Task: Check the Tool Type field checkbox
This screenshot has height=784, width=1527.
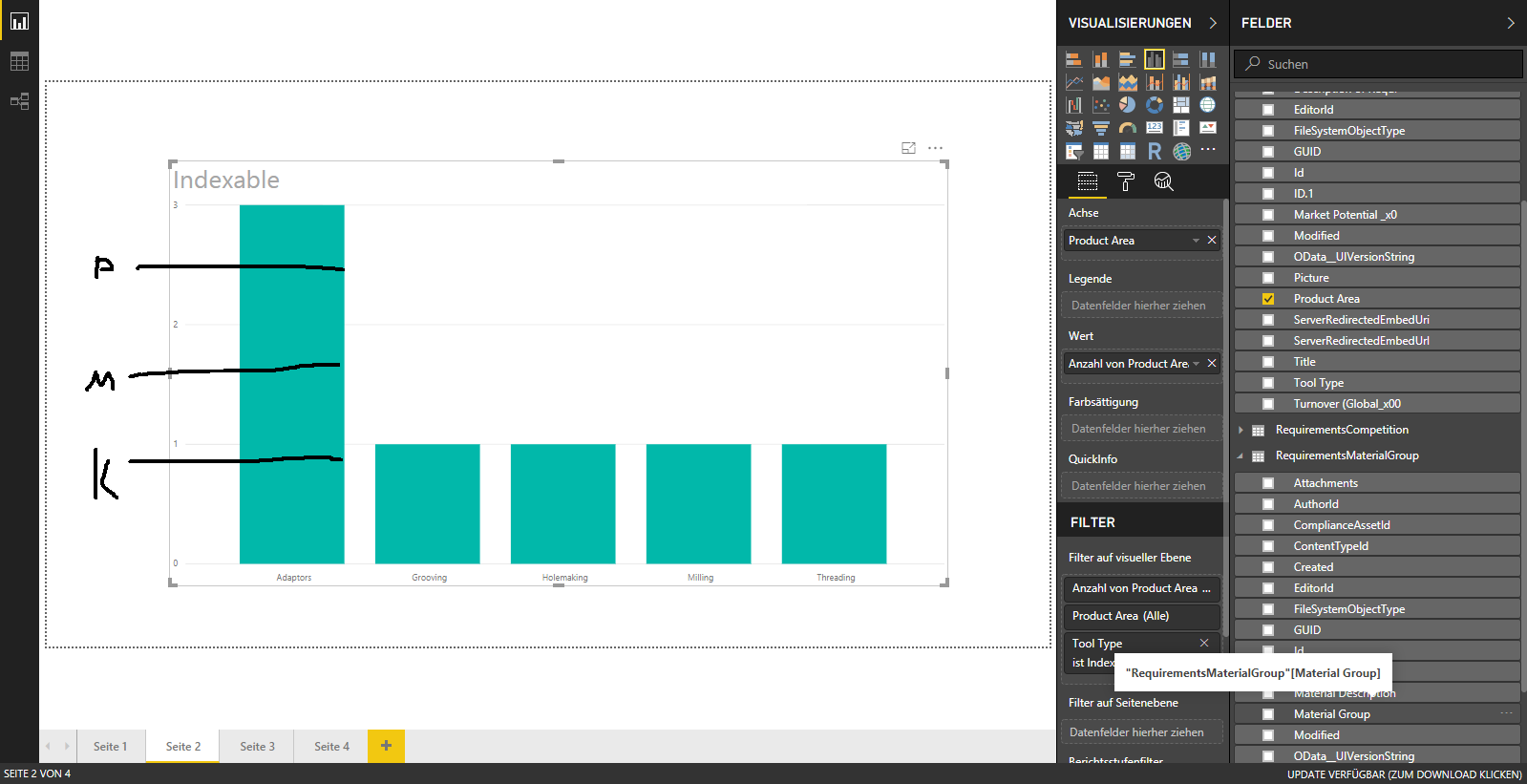Action: tap(1268, 383)
